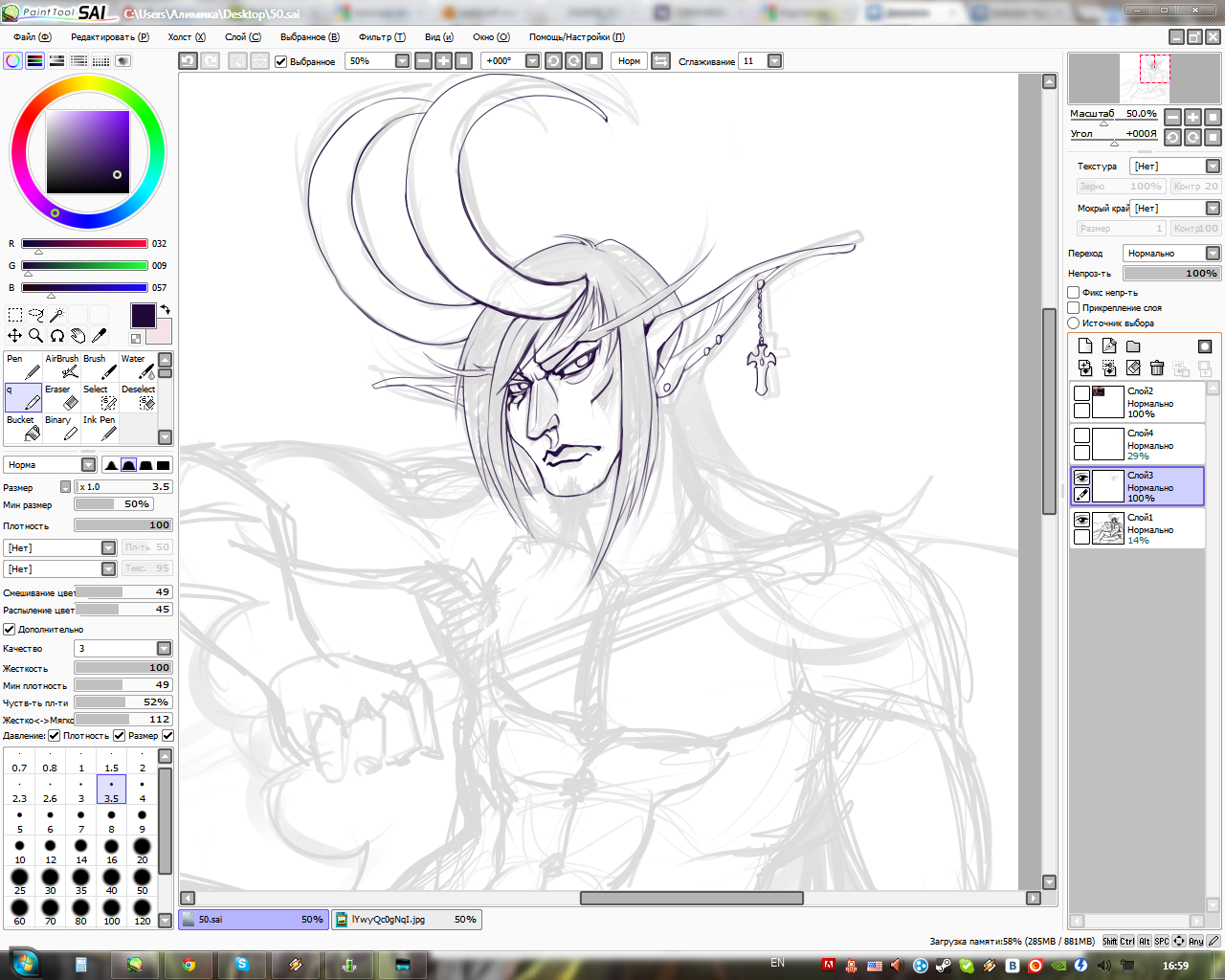Select the Brush tool
Screen dimensions: 1225x980
[100, 367]
